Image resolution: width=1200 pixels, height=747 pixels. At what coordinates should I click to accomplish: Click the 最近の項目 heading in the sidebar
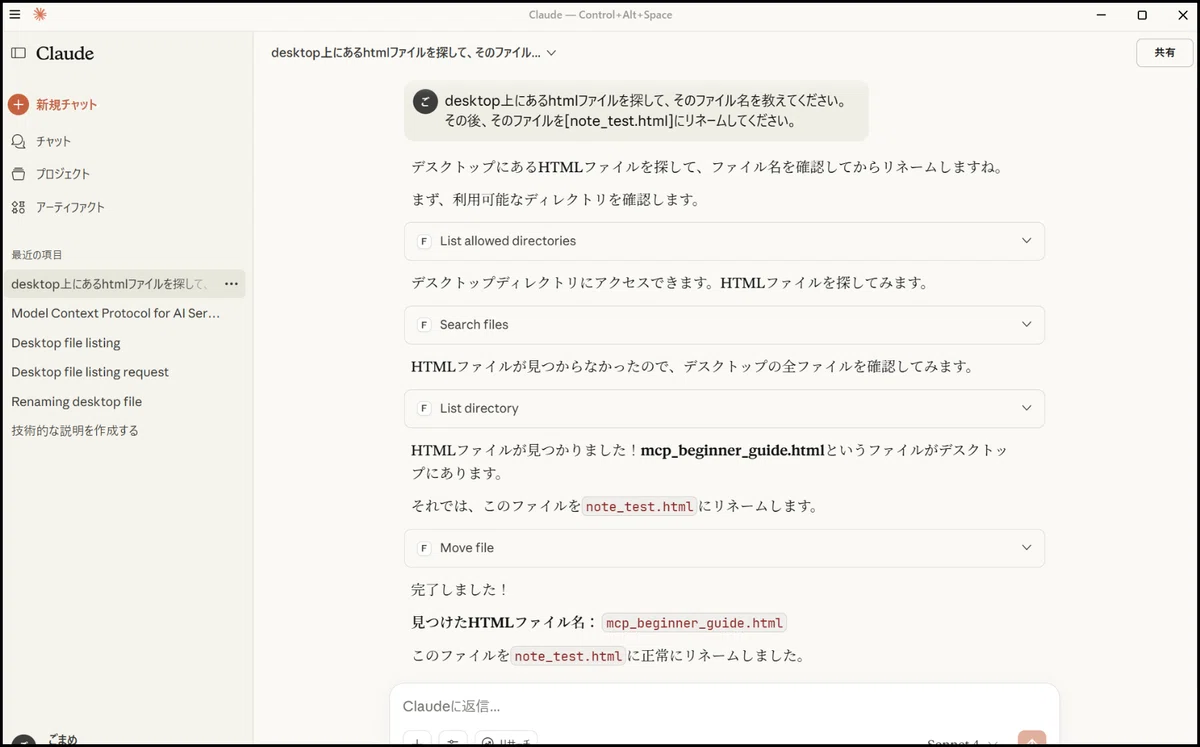(37, 255)
